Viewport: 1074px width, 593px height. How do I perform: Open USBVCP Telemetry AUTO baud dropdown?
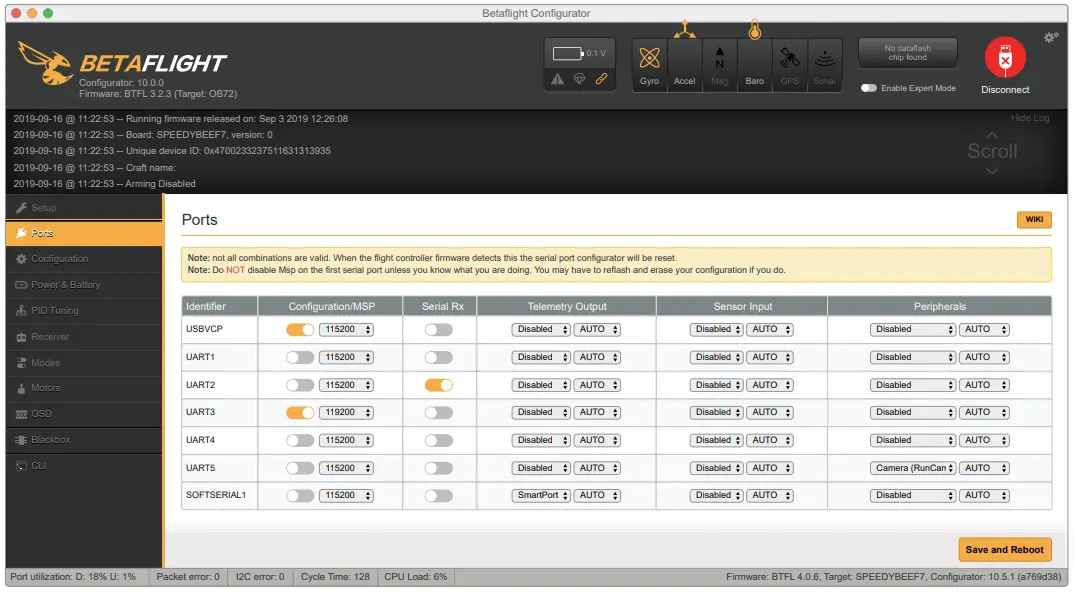pos(597,330)
